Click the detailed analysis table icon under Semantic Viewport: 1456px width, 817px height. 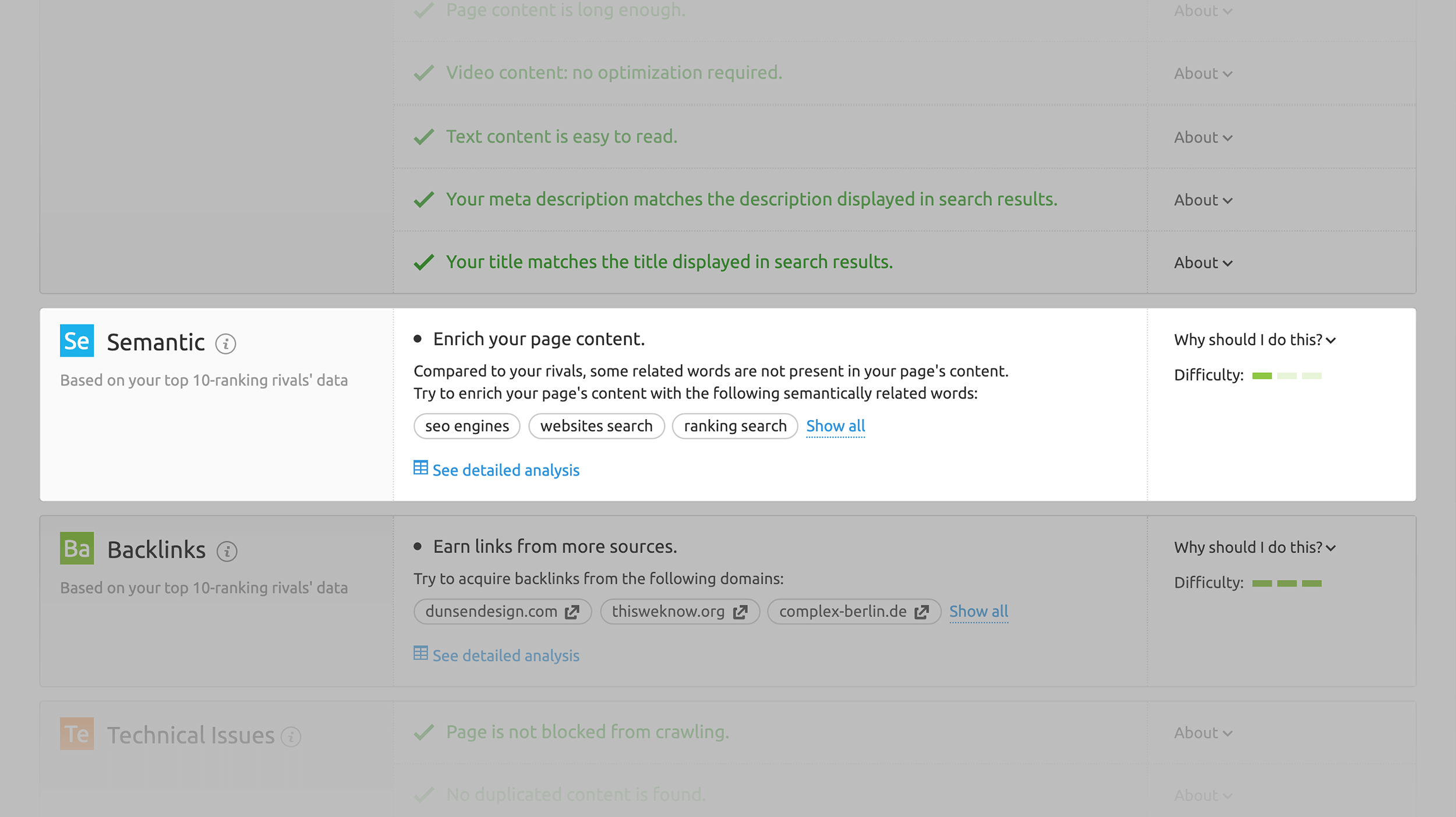(420, 468)
